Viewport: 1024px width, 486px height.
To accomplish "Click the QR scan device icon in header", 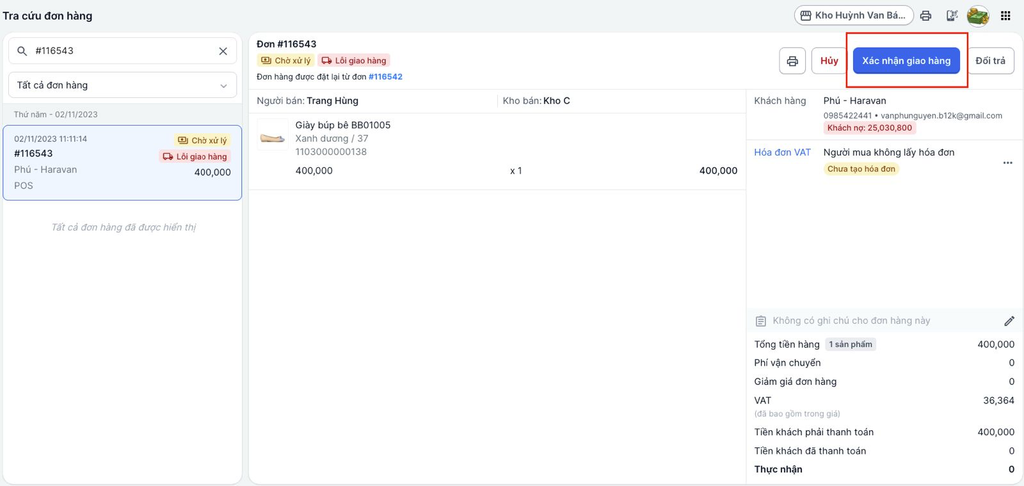I will [x=952, y=16].
